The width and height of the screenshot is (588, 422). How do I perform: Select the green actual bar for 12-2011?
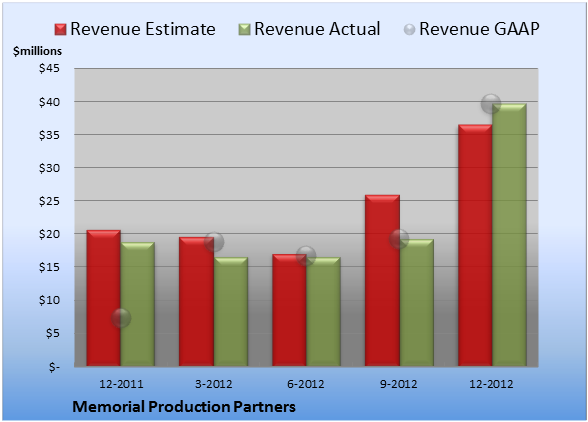pos(138,304)
